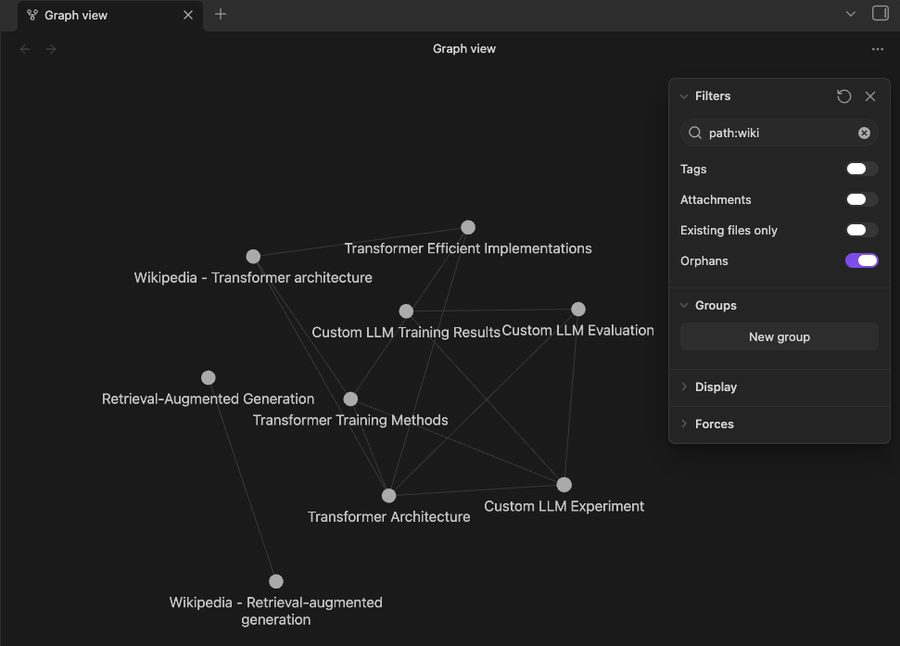Collapse the Filters section
The width and height of the screenshot is (900, 646).
click(684, 96)
